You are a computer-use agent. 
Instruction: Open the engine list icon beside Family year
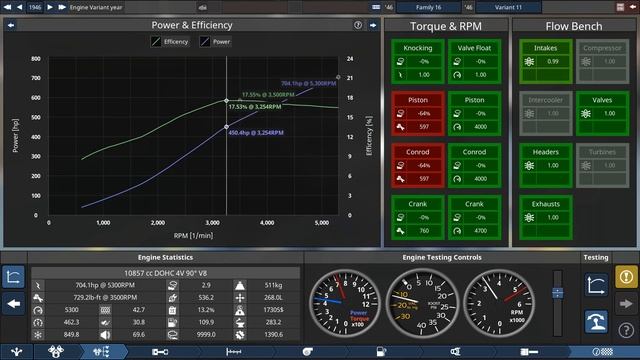pyautogui.click(x=376, y=7)
